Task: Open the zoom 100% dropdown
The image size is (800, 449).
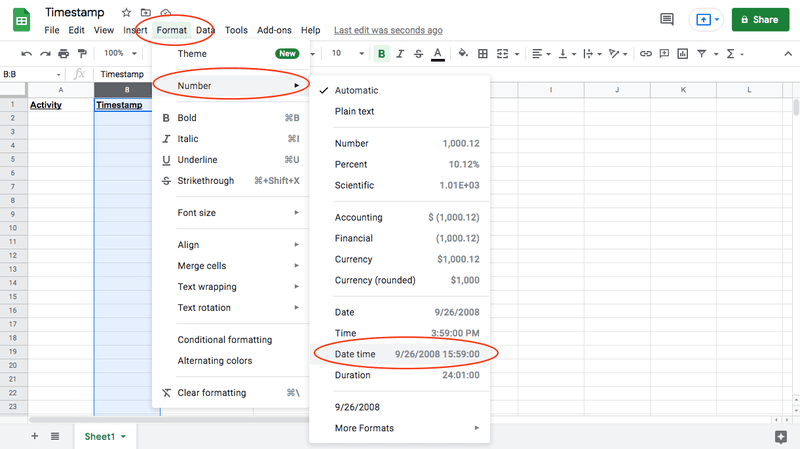Action: pos(120,53)
